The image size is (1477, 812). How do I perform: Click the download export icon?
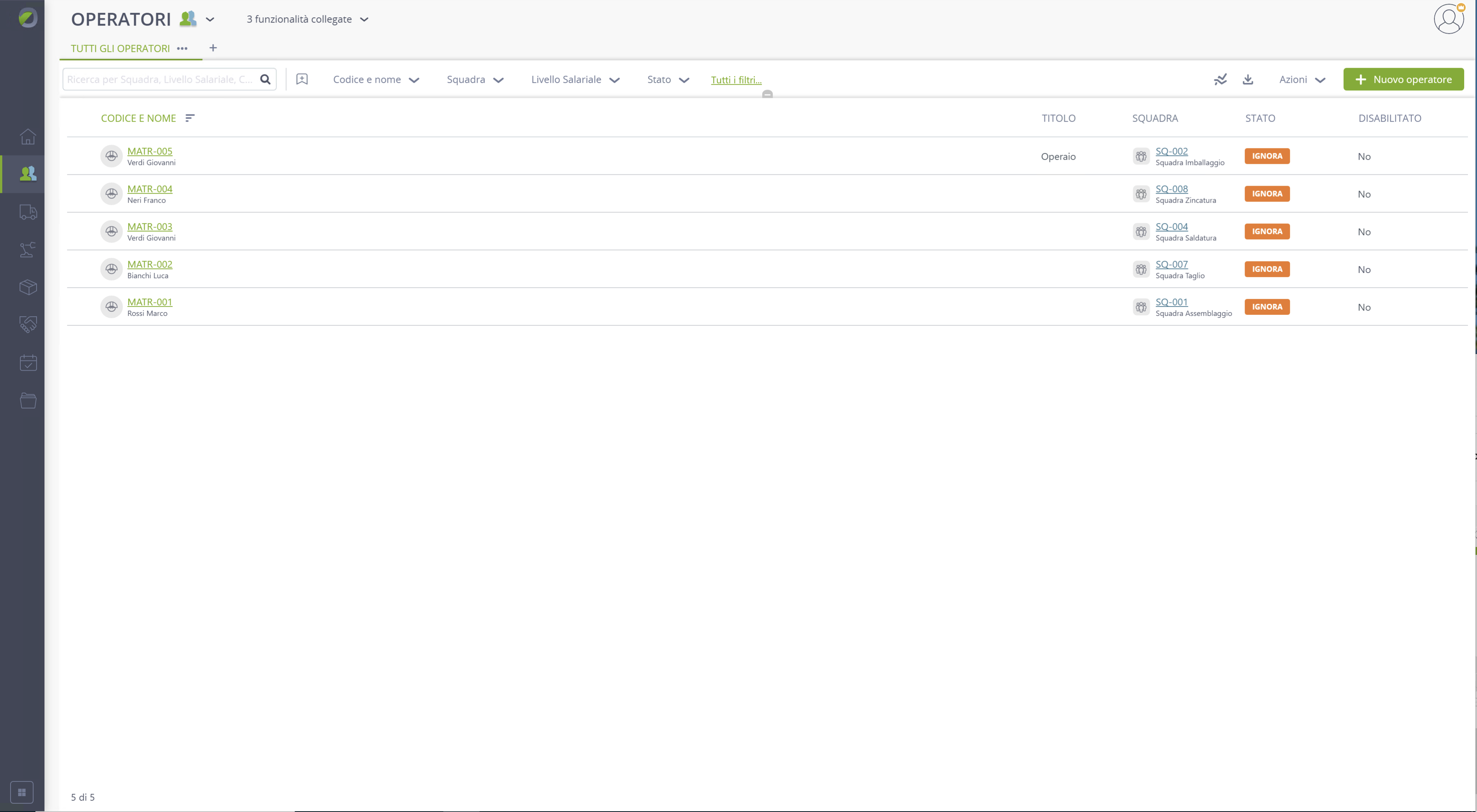click(1248, 79)
